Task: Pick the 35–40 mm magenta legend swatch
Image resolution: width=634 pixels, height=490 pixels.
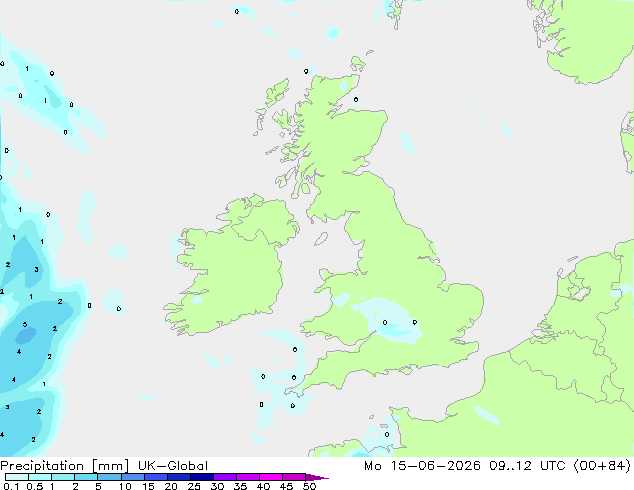Action: [x=248, y=477]
